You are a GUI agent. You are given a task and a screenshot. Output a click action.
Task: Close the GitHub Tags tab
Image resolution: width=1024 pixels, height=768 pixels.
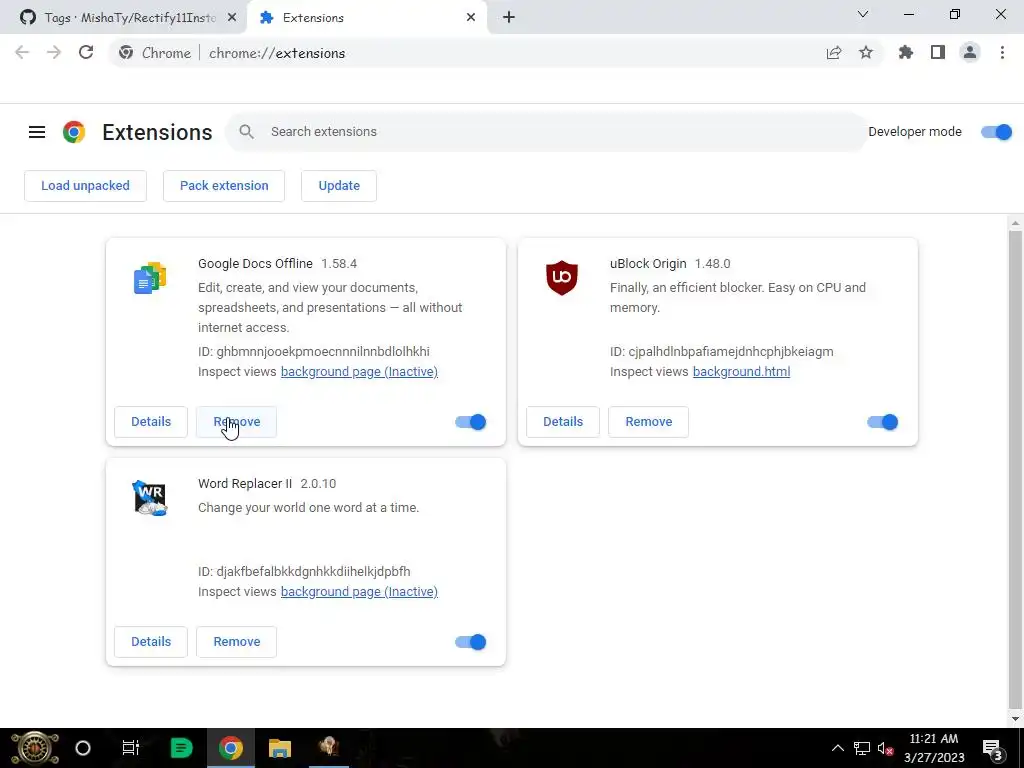[x=232, y=18]
